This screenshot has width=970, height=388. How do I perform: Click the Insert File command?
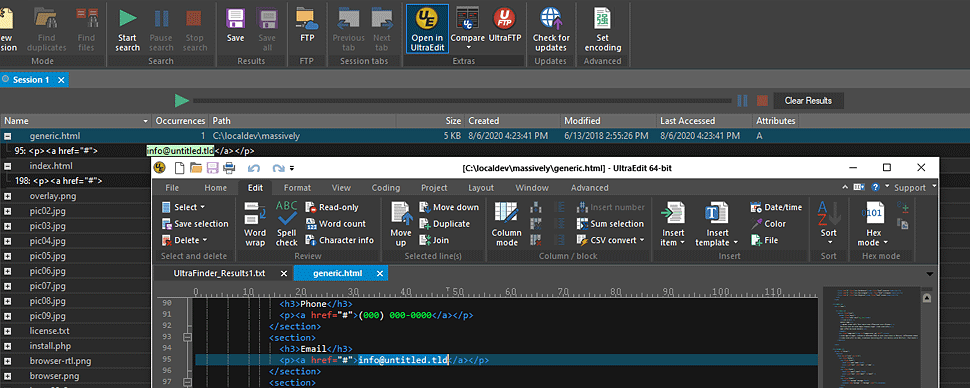(765, 240)
